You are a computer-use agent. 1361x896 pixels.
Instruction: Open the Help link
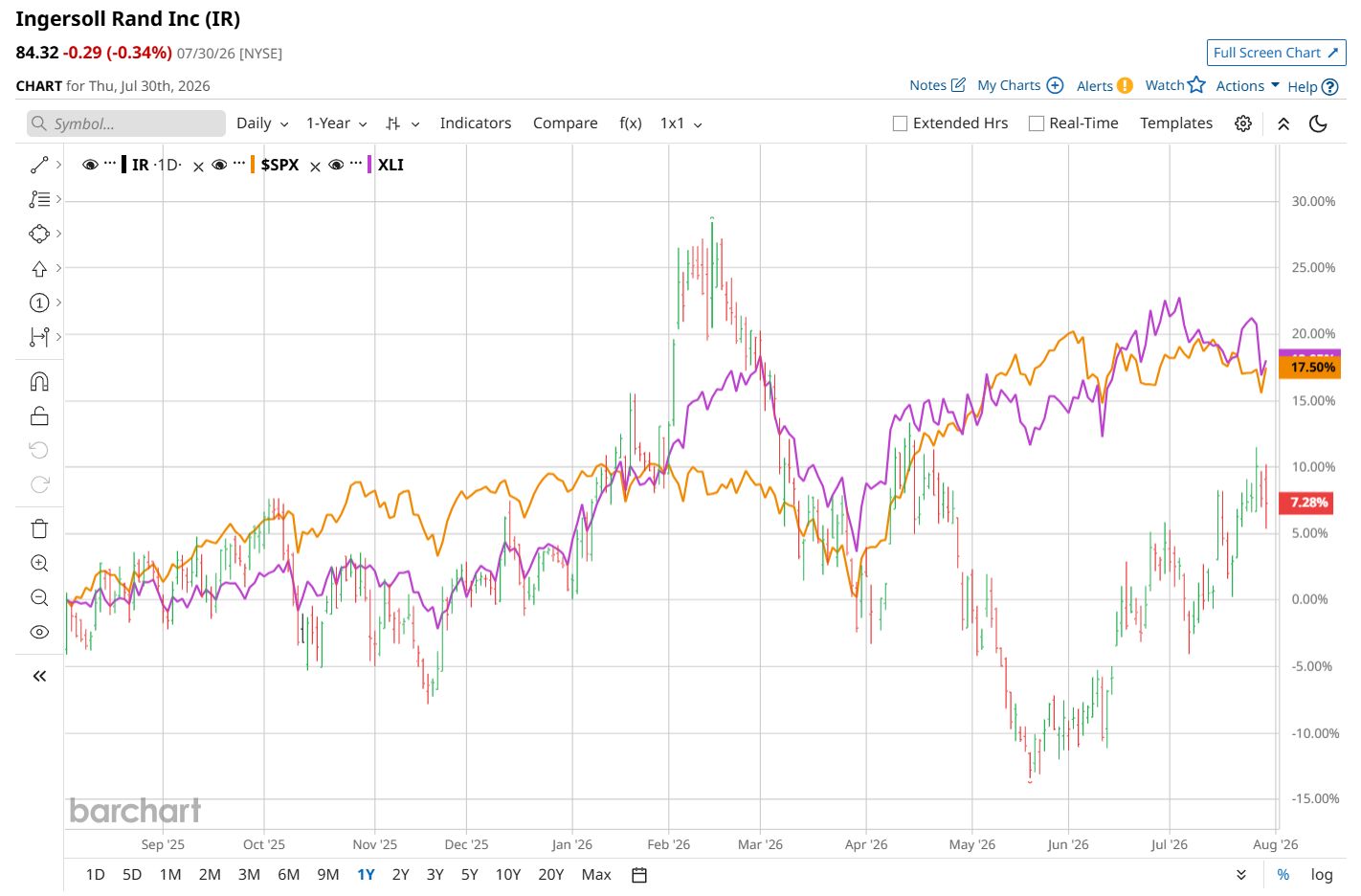pyautogui.click(x=1312, y=86)
